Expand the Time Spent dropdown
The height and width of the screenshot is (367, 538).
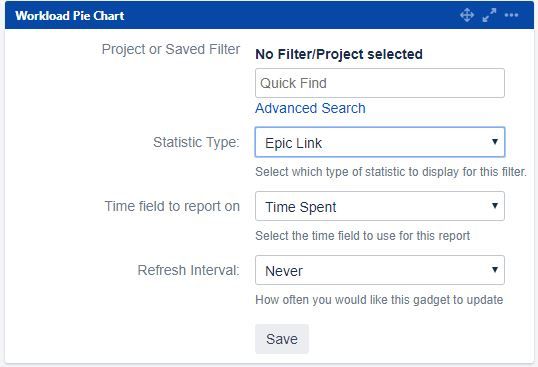(x=380, y=206)
